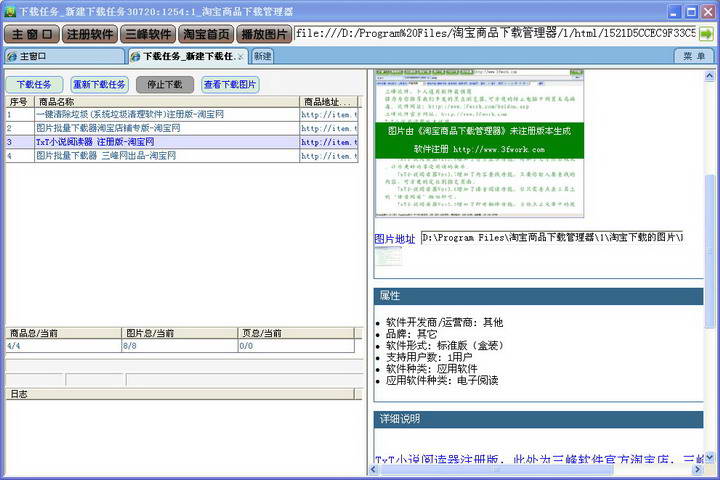This screenshot has height=480, width=720.
Task: Click the 三峰软件 toolbar button
Action: coord(148,33)
